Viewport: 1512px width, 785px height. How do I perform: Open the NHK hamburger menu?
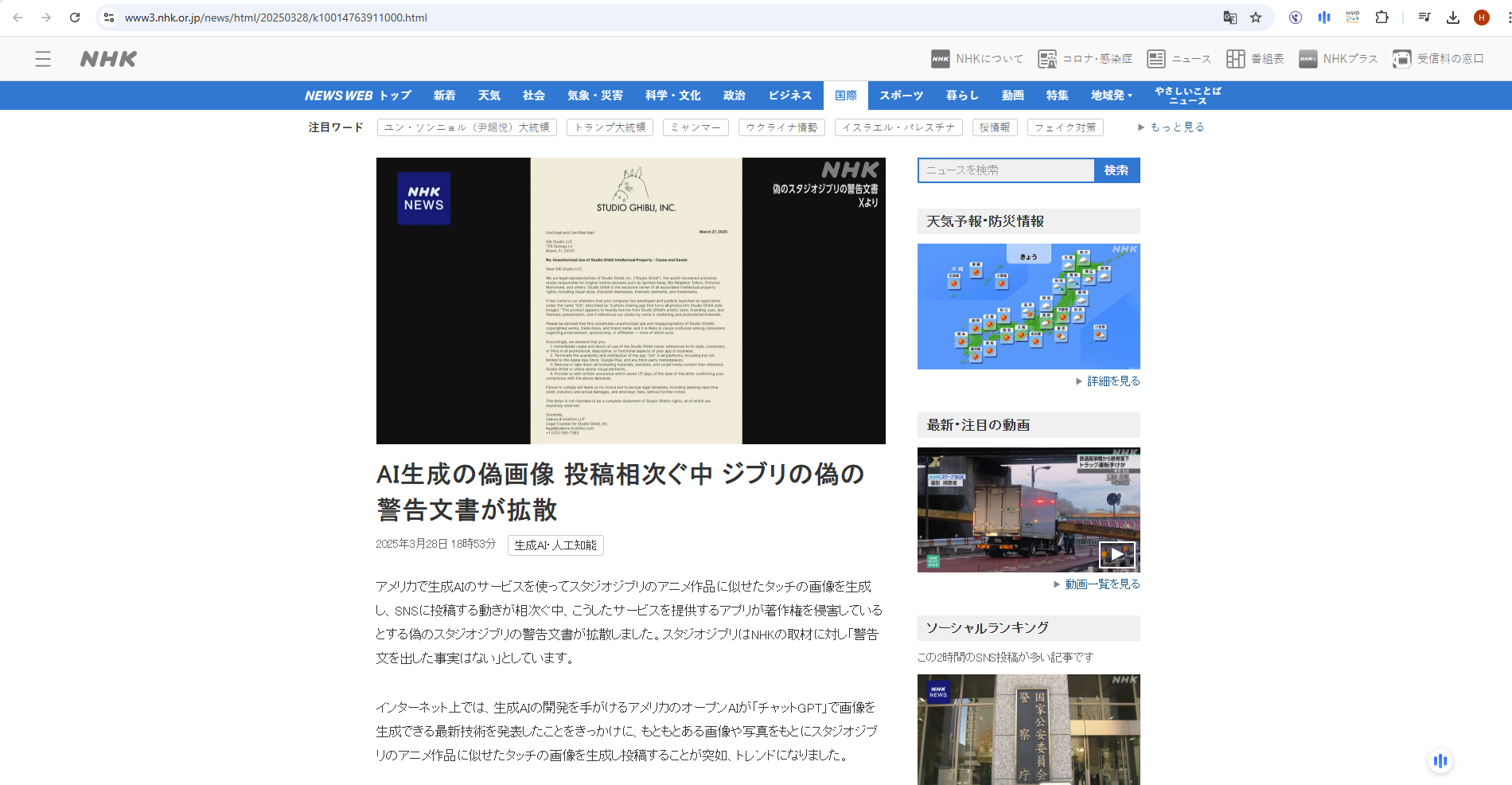pos(43,59)
